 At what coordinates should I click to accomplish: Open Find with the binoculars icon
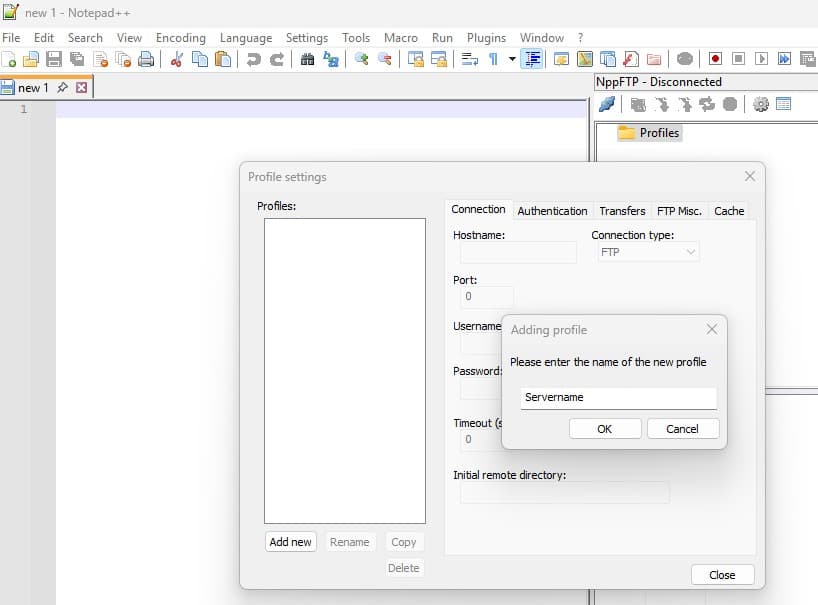click(x=308, y=59)
